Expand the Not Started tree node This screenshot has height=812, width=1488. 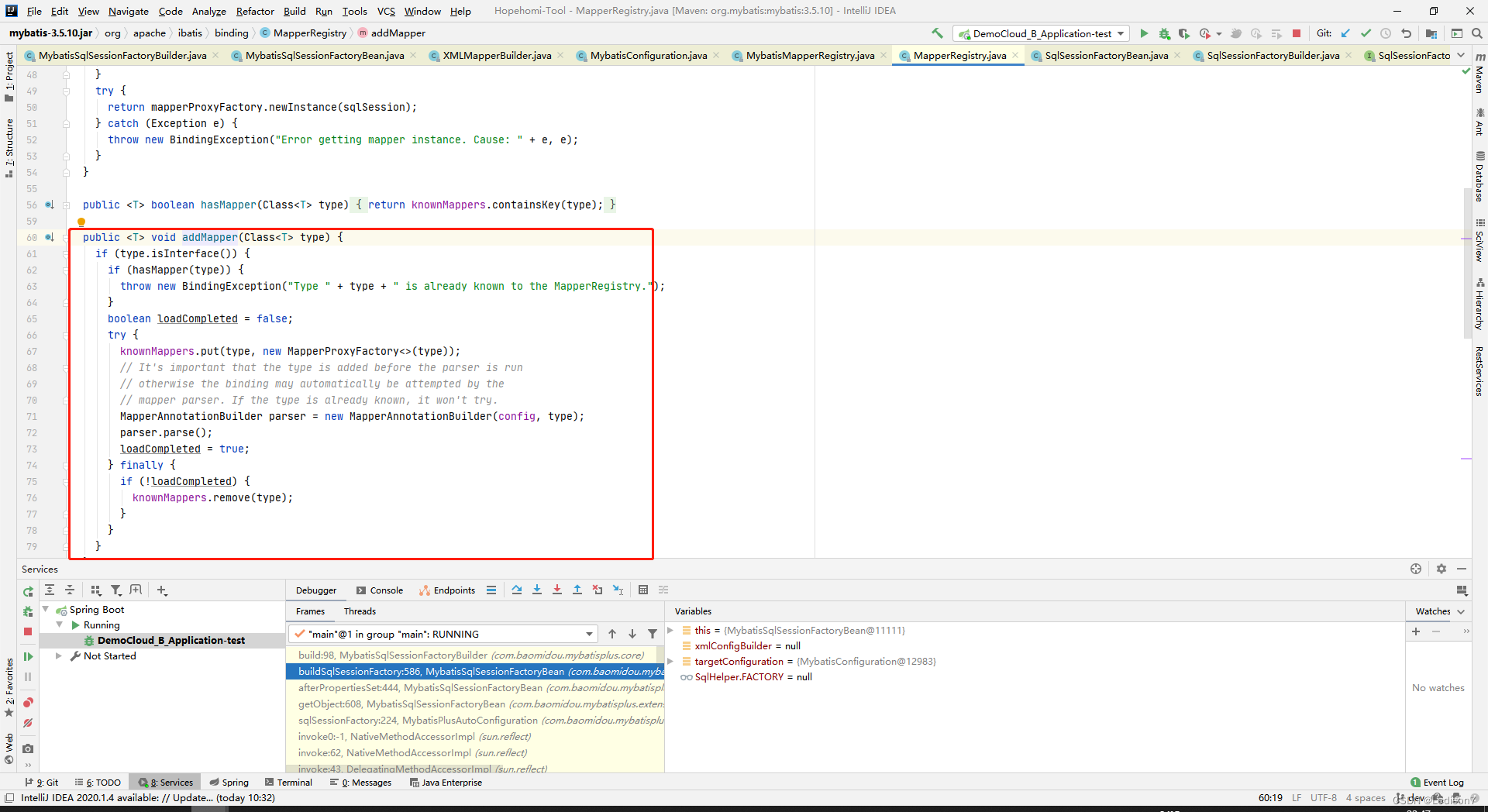click(x=59, y=655)
